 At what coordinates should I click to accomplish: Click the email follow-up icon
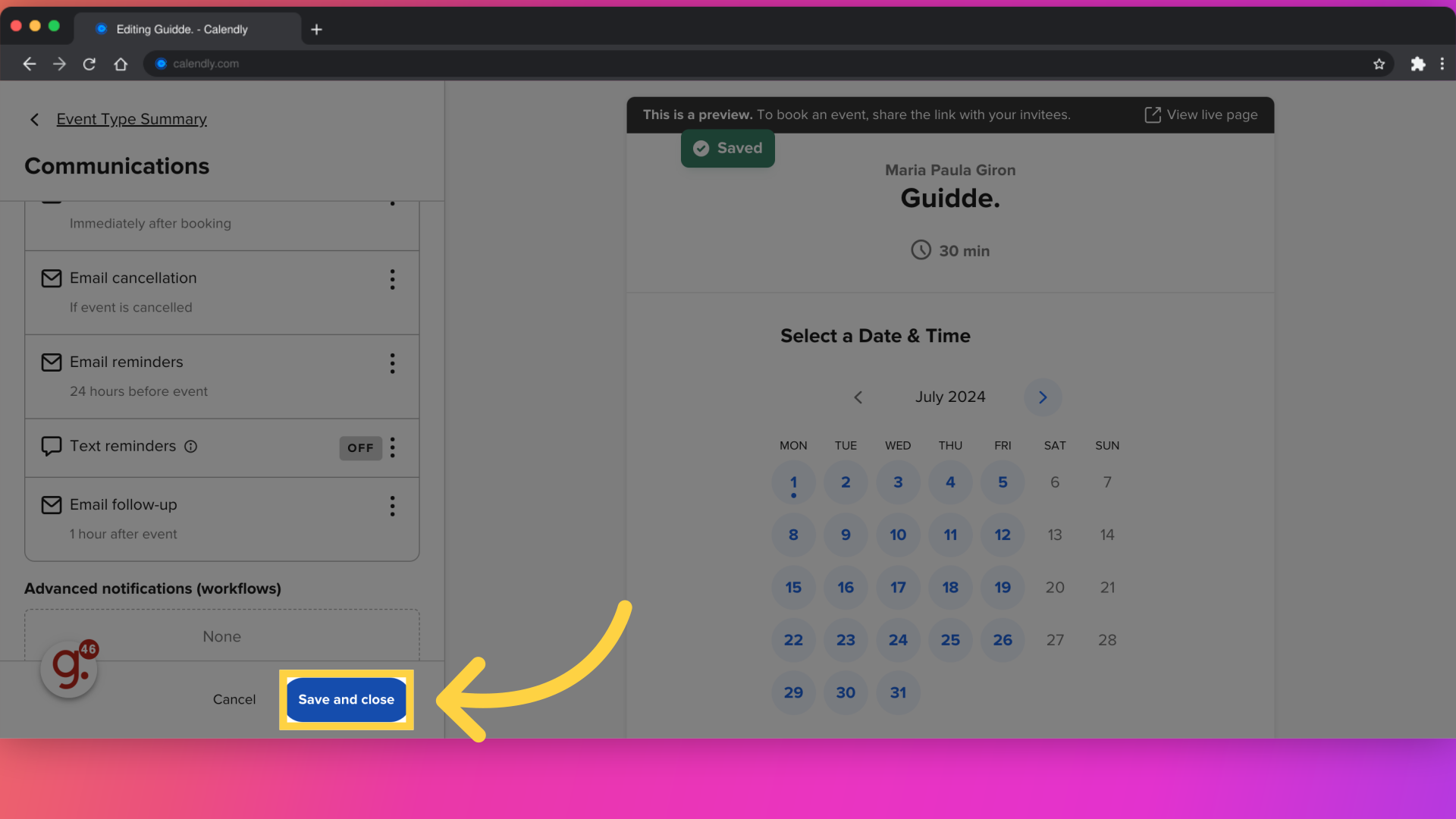pyautogui.click(x=50, y=504)
